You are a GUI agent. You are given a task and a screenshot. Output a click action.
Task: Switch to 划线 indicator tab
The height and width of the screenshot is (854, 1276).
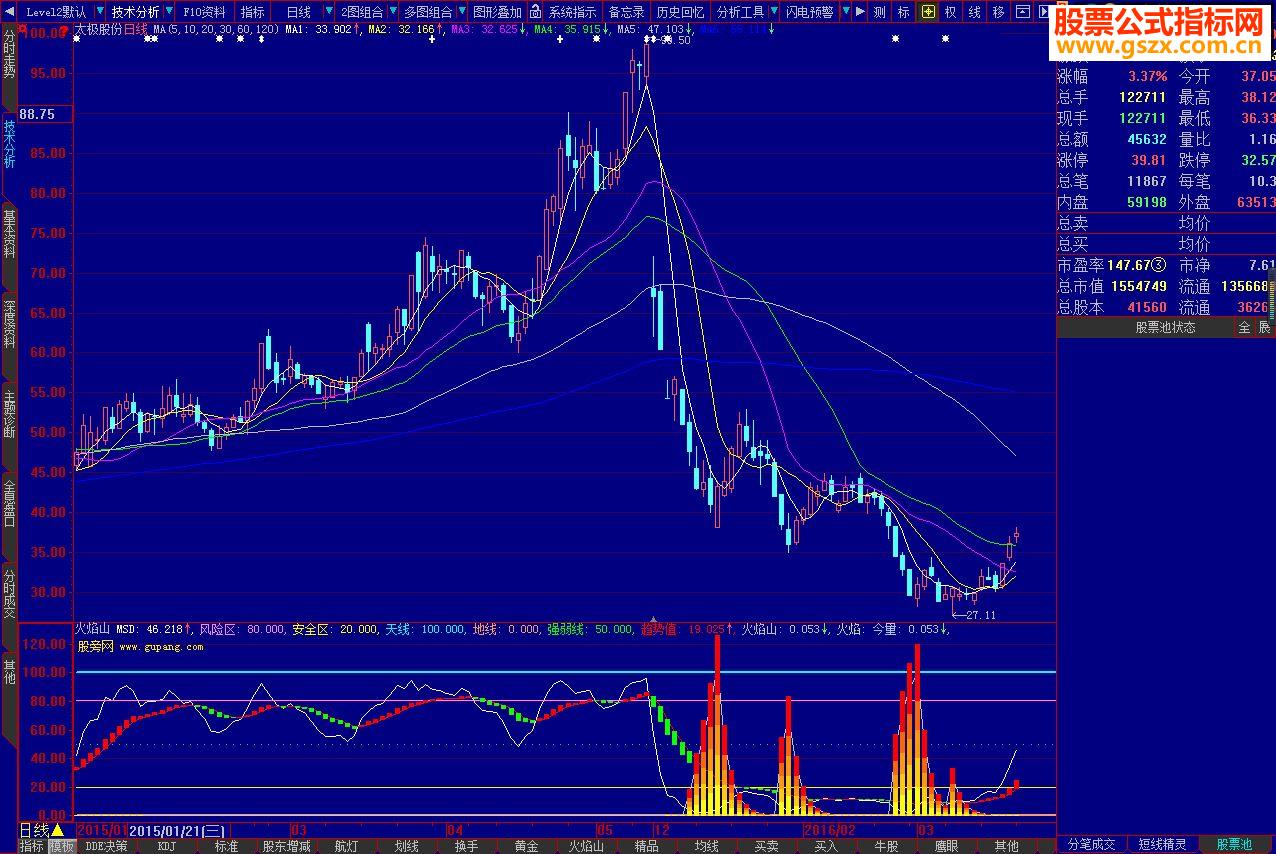click(x=406, y=846)
